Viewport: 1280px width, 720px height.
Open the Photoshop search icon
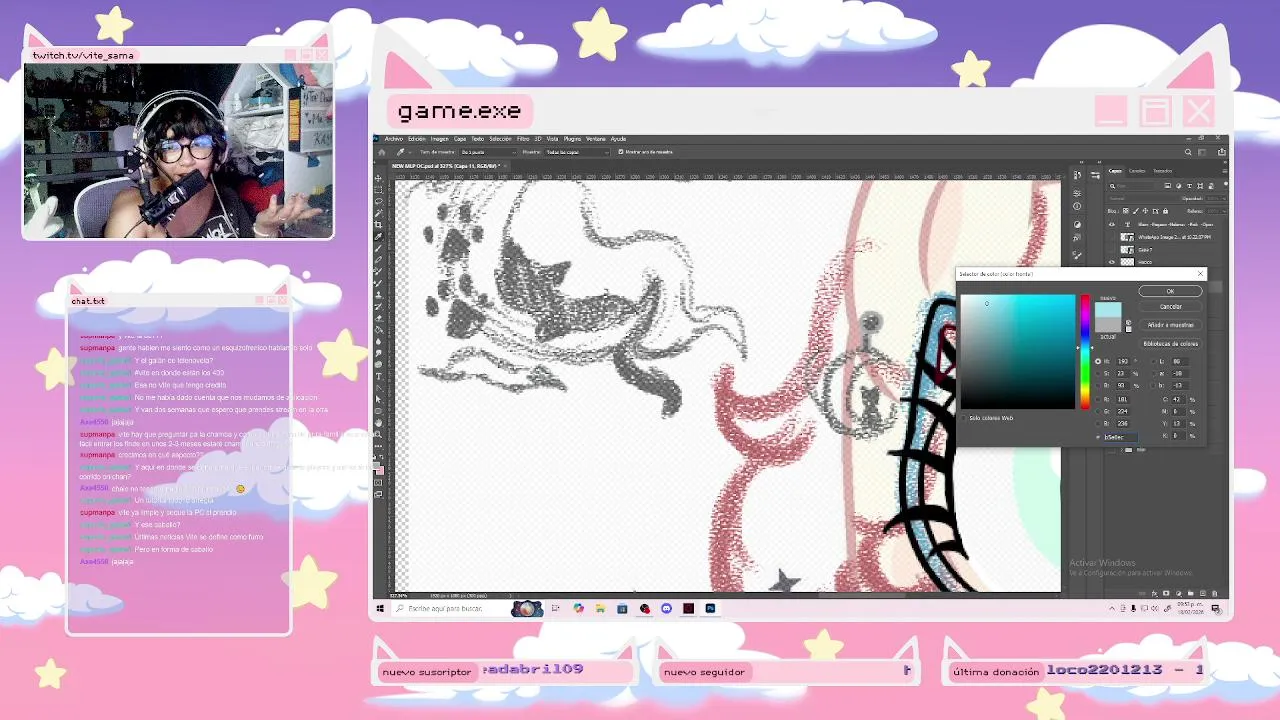click(1188, 152)
